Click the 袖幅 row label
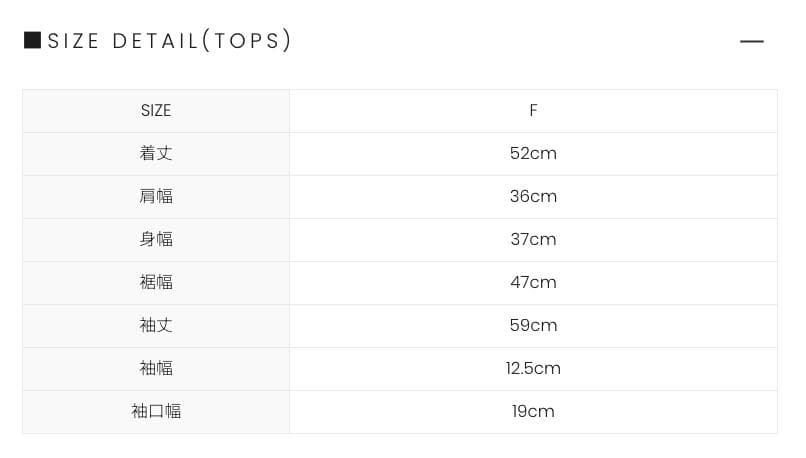Screen dimensions: 806x458 point(156,369)
